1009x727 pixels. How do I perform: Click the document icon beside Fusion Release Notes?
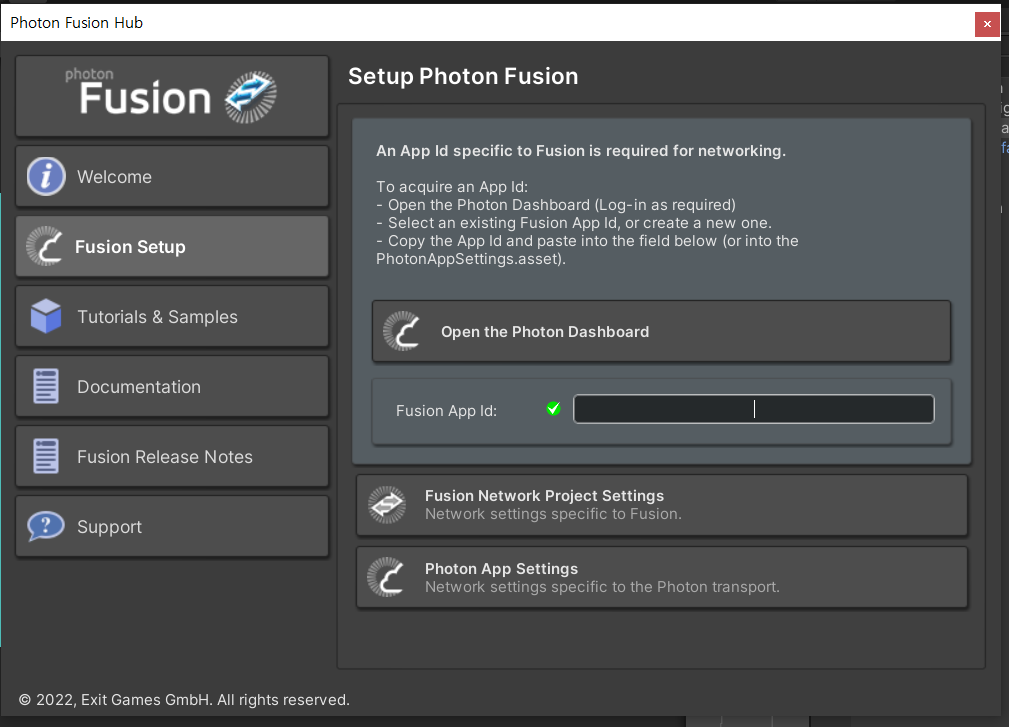[x=46, y=456]
